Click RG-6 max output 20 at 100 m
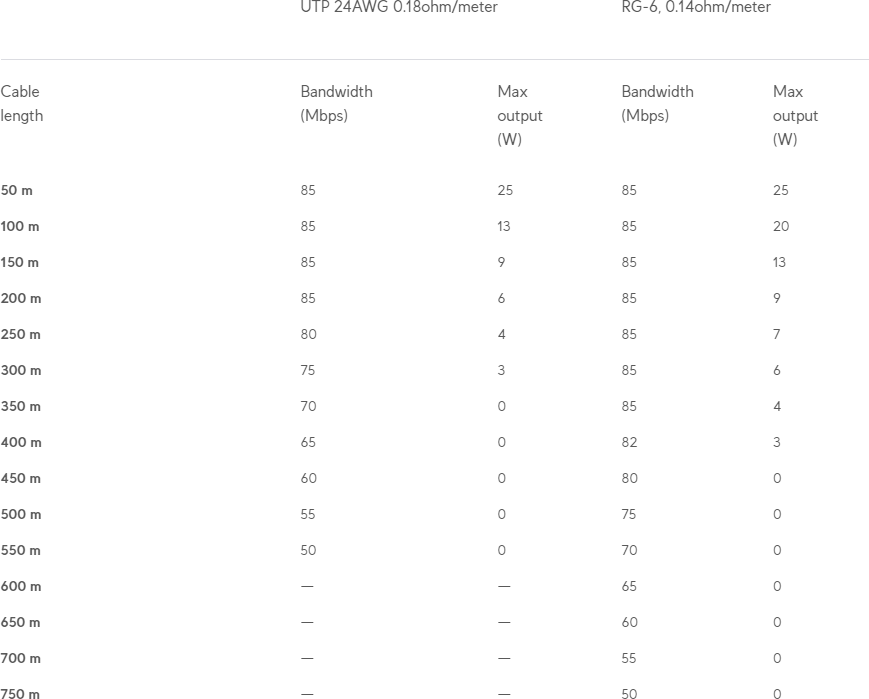 (x=781, y=226)
